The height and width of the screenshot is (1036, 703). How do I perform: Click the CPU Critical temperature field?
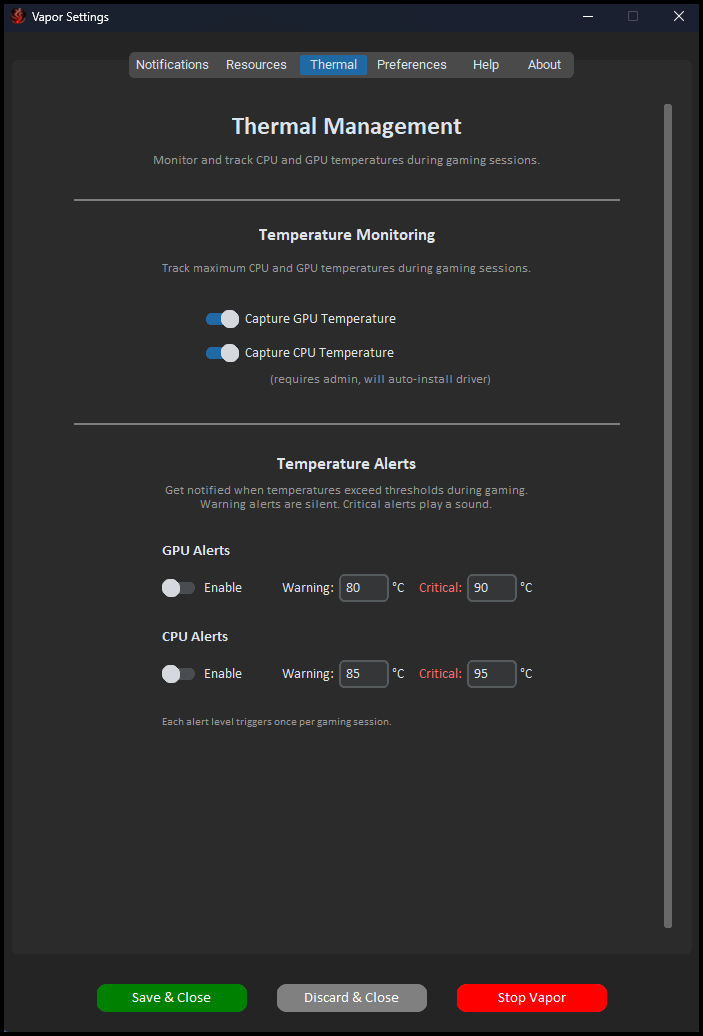(492, 674)
